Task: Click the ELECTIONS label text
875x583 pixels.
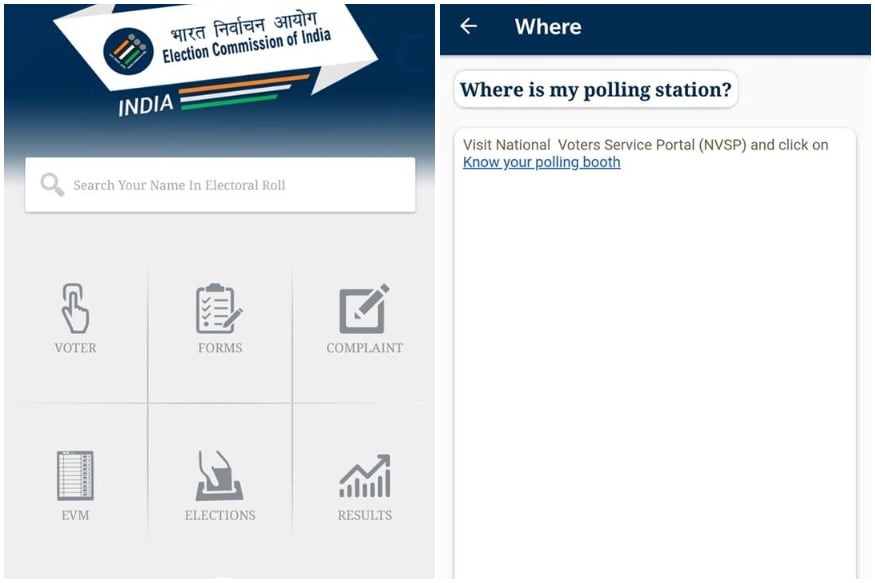Action: click(220, 515)
